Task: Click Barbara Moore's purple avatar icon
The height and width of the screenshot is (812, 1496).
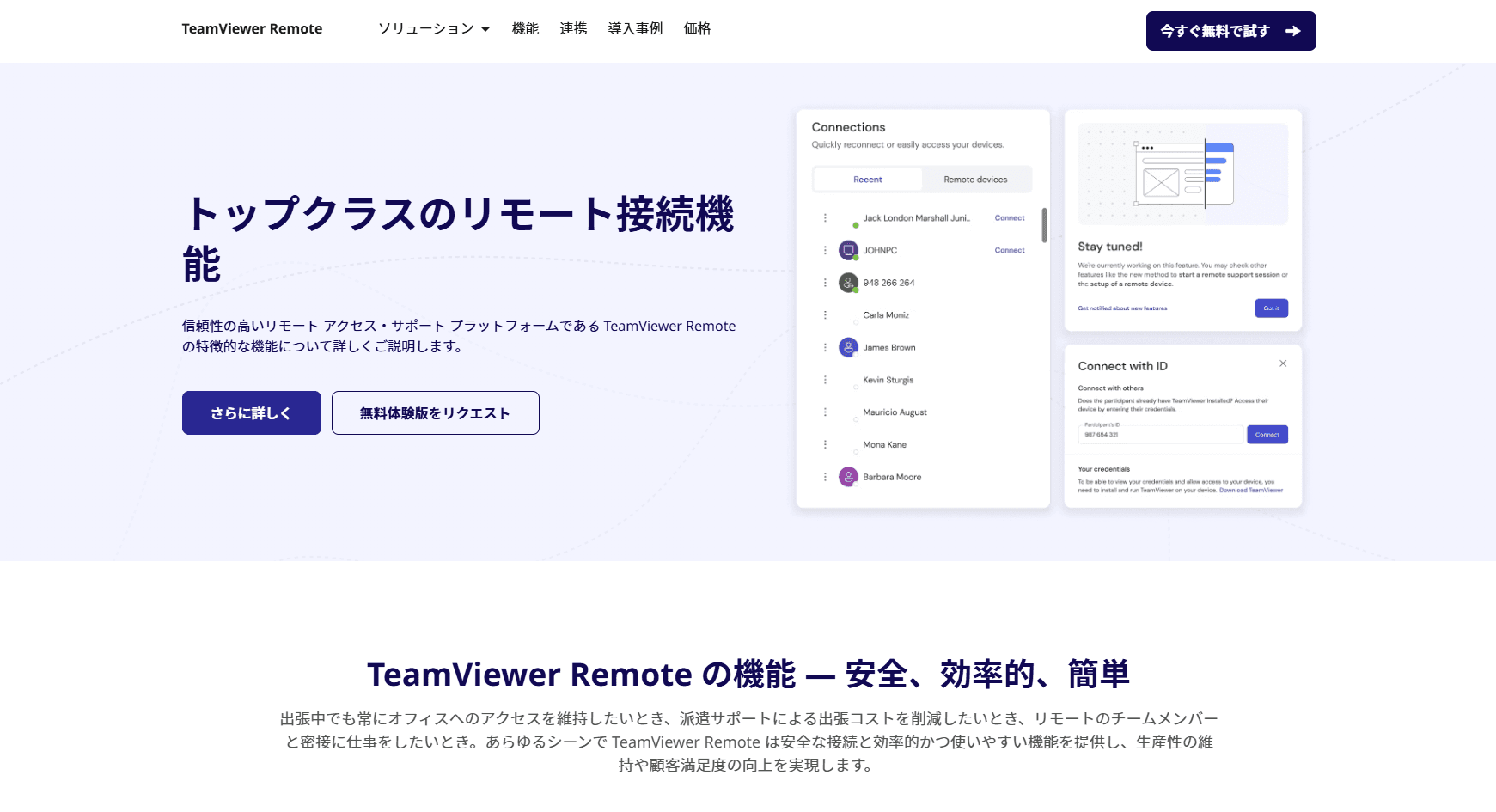Action: (x=848, y=477)
